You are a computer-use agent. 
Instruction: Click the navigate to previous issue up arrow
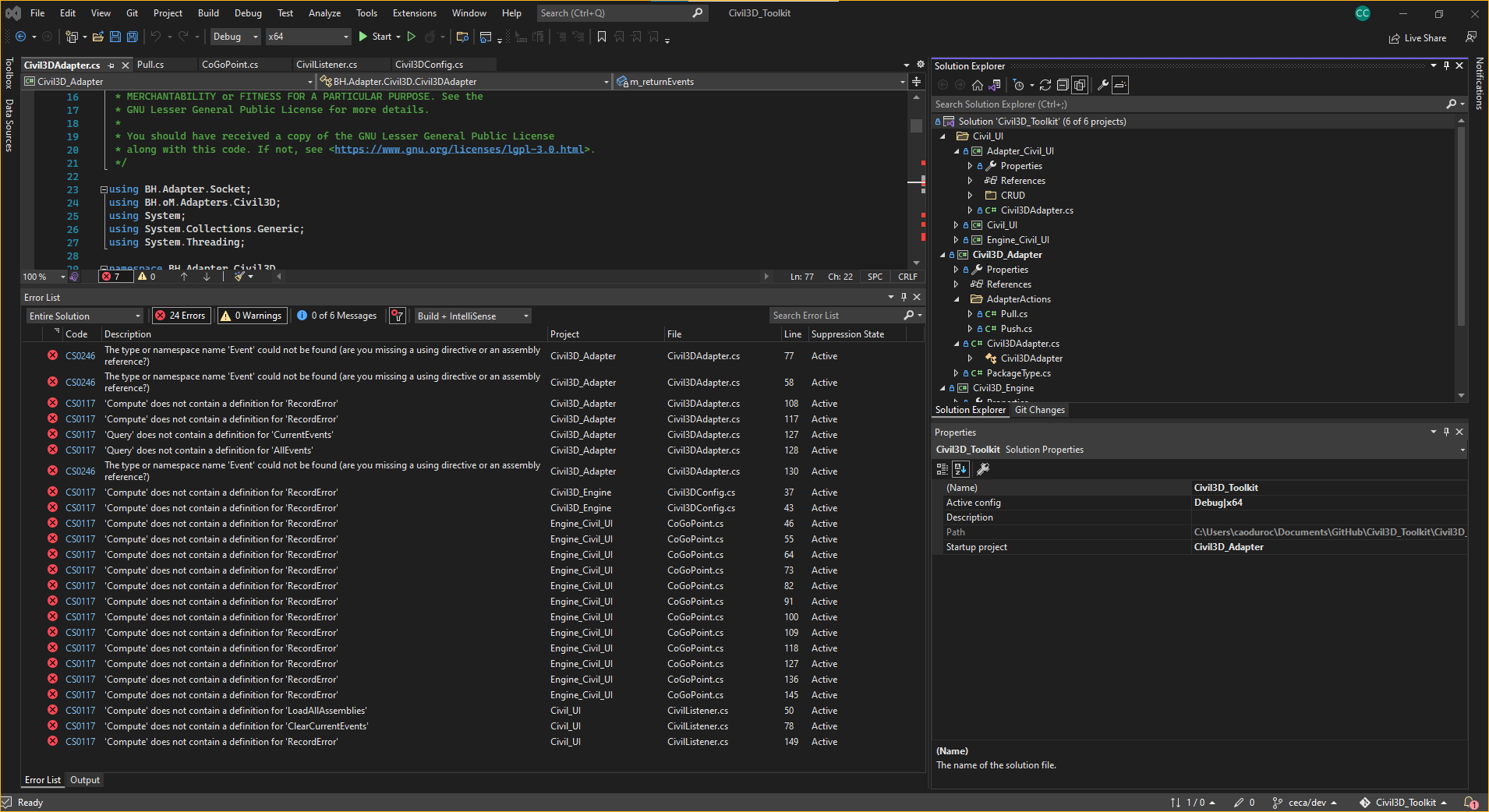[x=184, y=277]
